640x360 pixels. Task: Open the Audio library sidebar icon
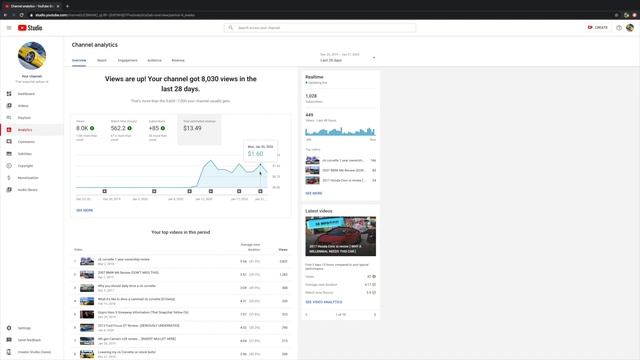click(x=9, y=190)
